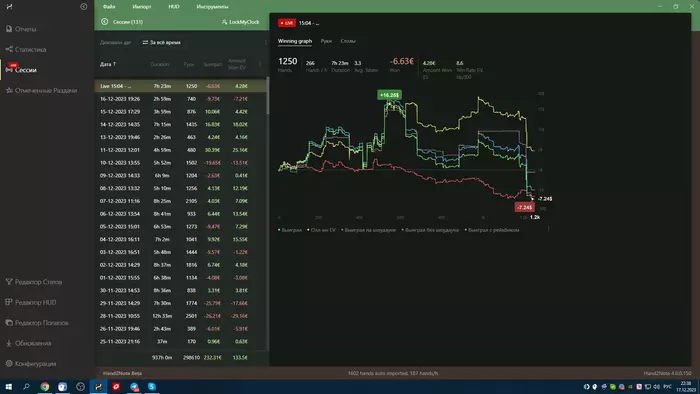Image resolution: width=700 pixels, height=394 pixels.
Task: Select the Live 15:04 session row
Action: coord(180,86)
